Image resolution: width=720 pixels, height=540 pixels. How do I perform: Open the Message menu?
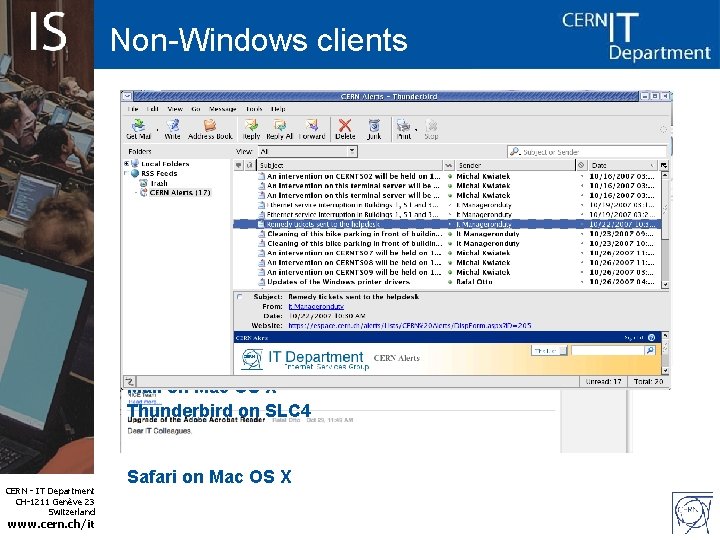223,109
